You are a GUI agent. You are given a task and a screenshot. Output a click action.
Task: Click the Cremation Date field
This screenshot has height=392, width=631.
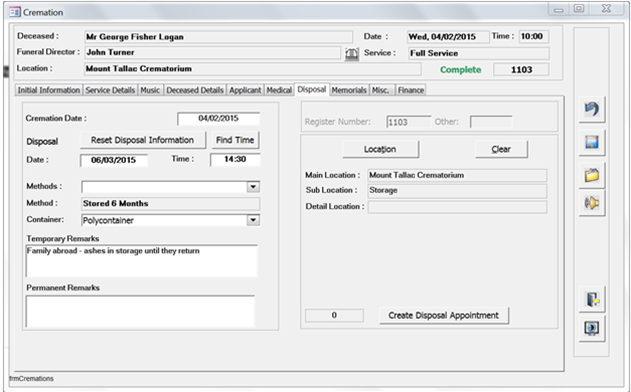[219, 118]
